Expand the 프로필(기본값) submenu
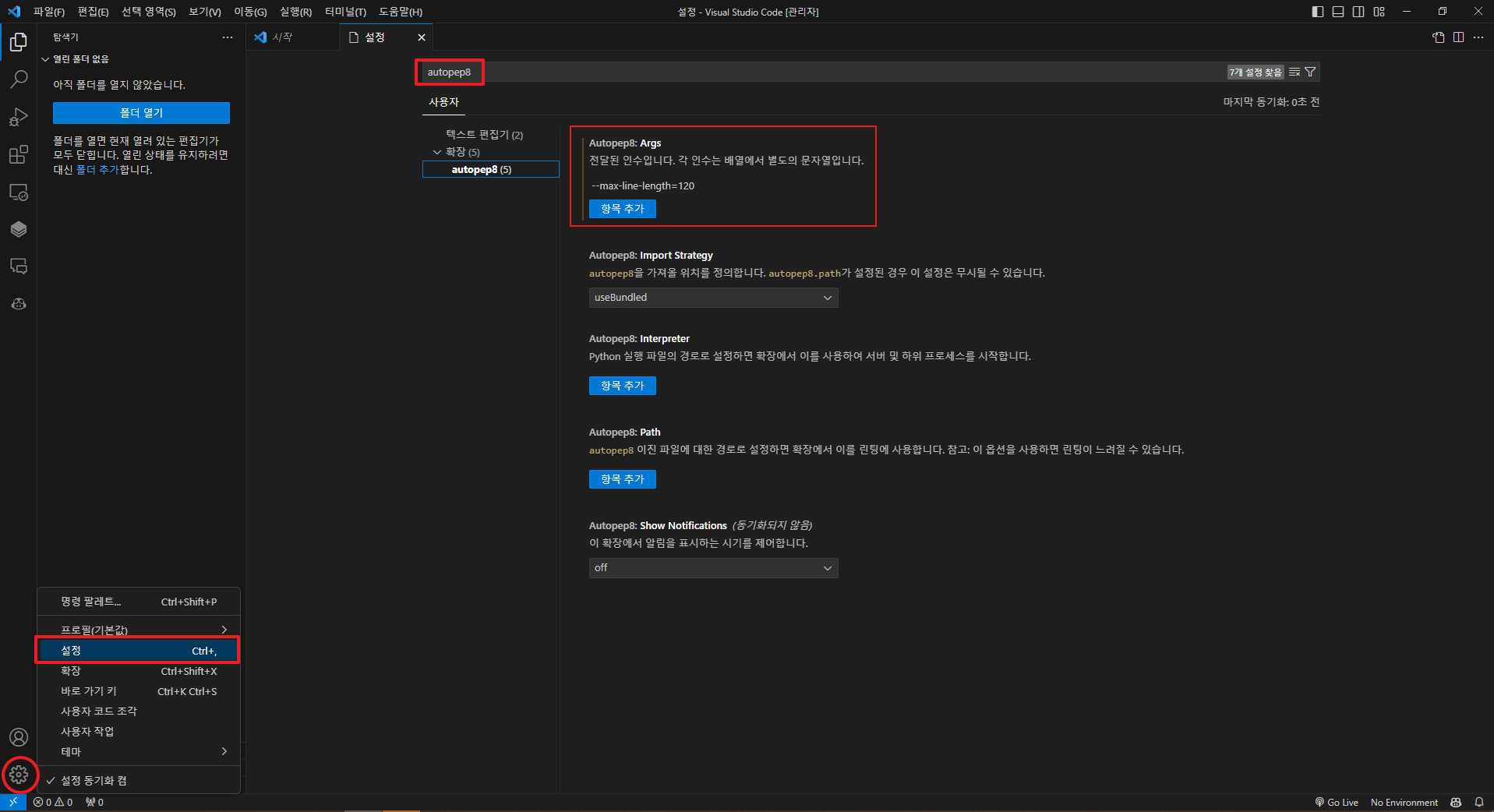The height and width of the screenshot is (812, 1494). pos(139,630)
